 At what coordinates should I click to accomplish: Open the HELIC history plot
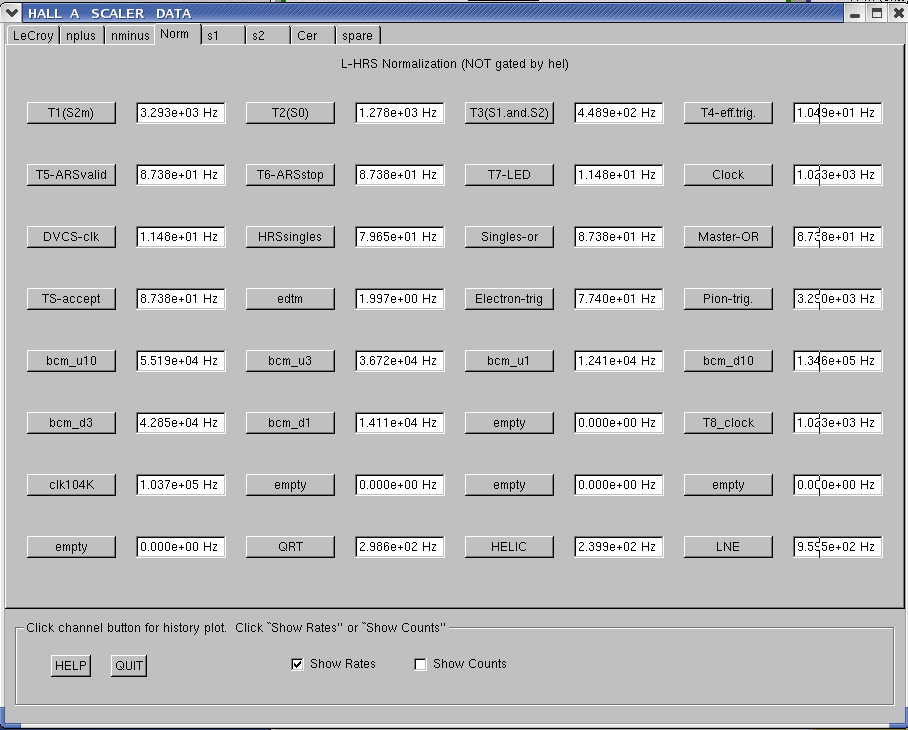pos(509,546)
